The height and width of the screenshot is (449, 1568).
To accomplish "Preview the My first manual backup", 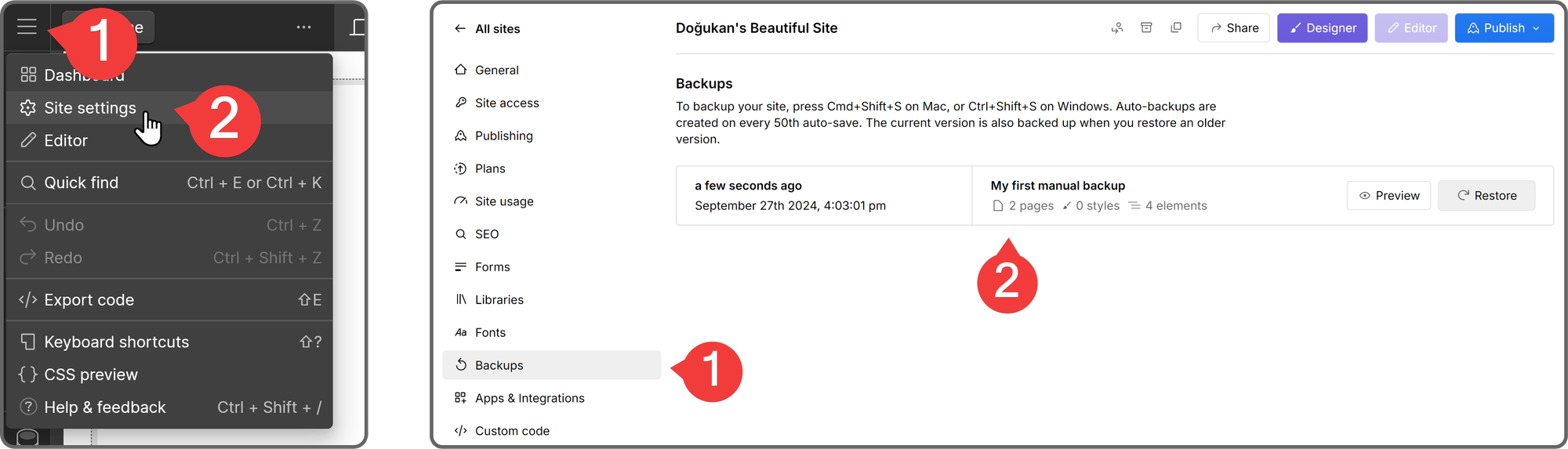I will pos(1389,196).
